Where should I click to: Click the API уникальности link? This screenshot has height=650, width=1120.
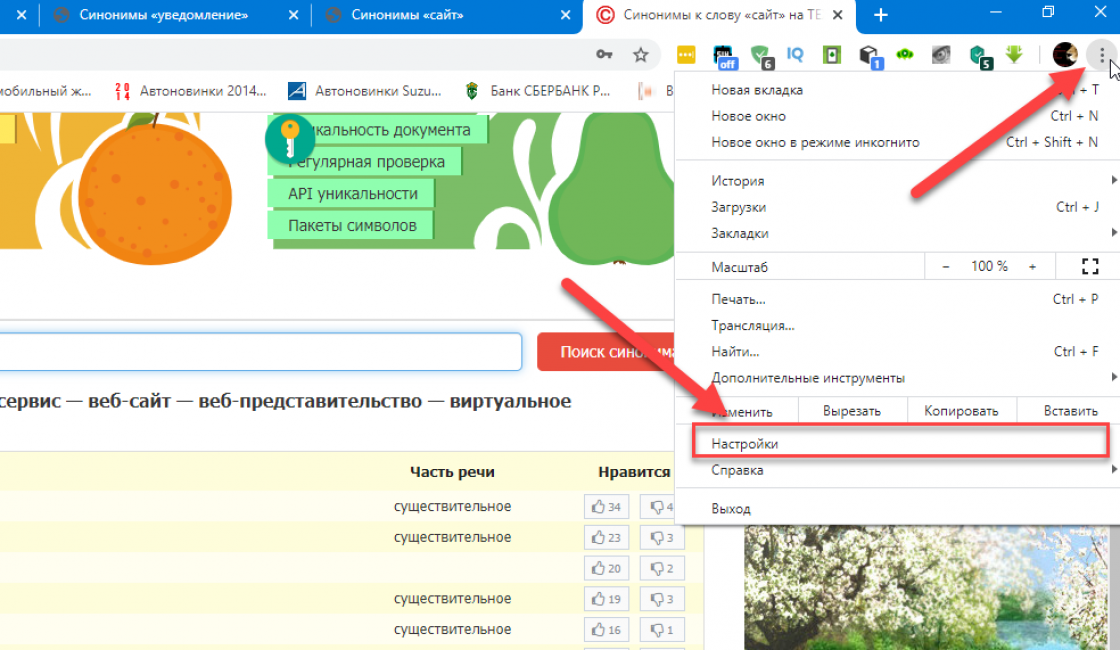[x=352, y=193]
